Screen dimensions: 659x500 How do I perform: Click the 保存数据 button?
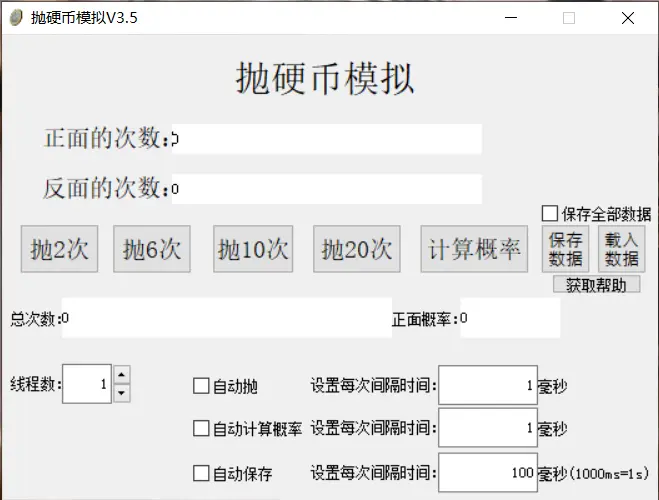(x=565, y=249)
